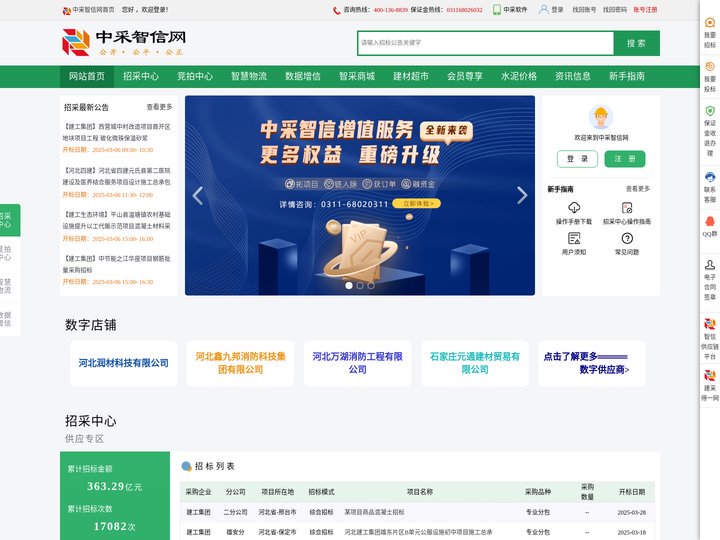Viewport: 720px width, 540px height.
Task: Click 查看更多 beside 招采最新公告
Action: pyautogui.click(x=159, y=107)
